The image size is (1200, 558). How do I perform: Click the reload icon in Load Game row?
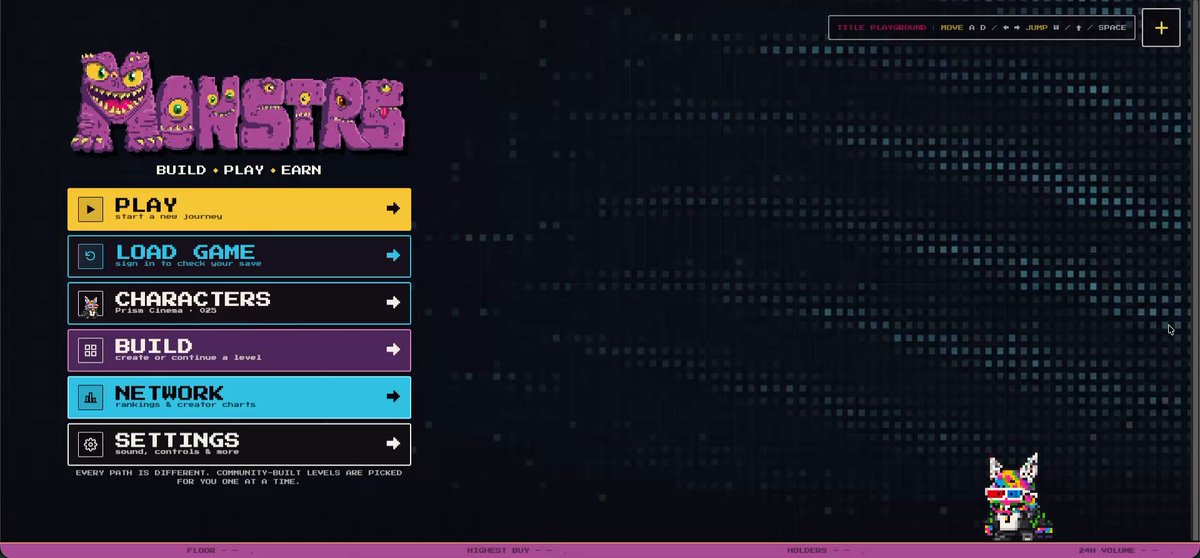(91, 256)
